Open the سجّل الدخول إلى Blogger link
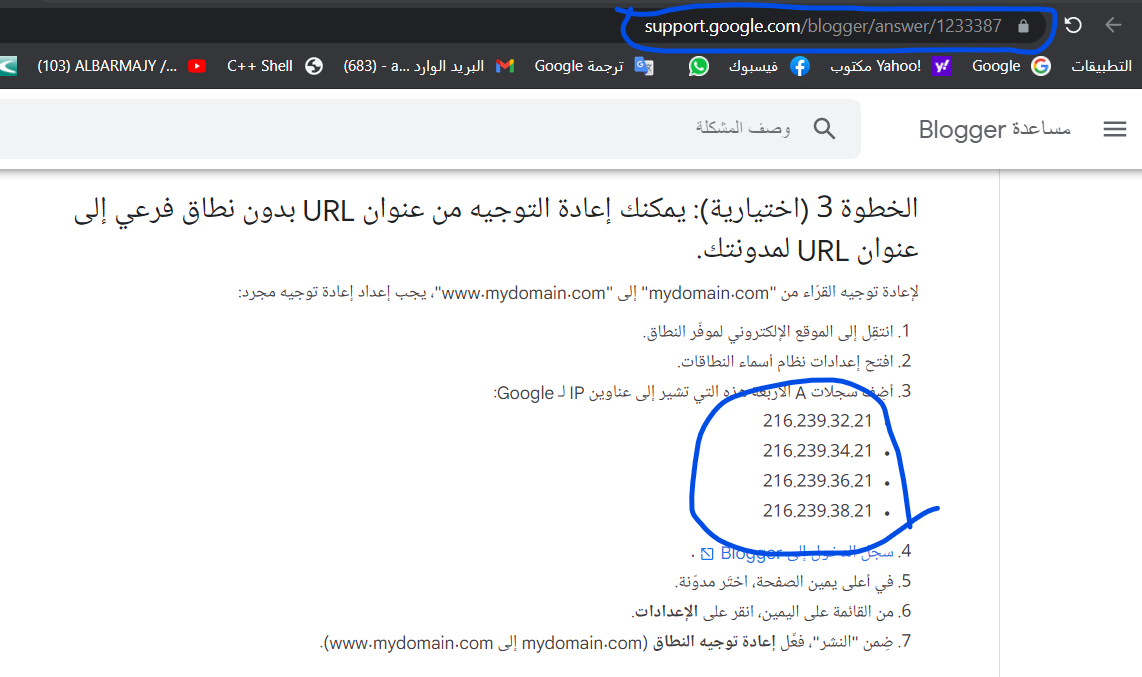 pyautogui.click(x=806, y=553)
